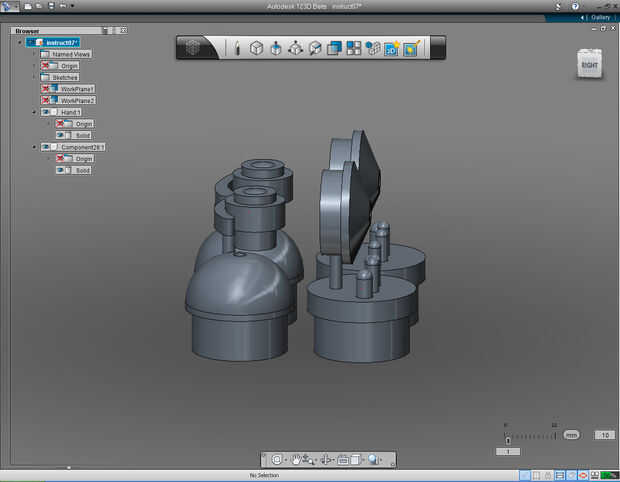Click the mm units button
Screen dimensions: 620x482
(x=571, y=435)
